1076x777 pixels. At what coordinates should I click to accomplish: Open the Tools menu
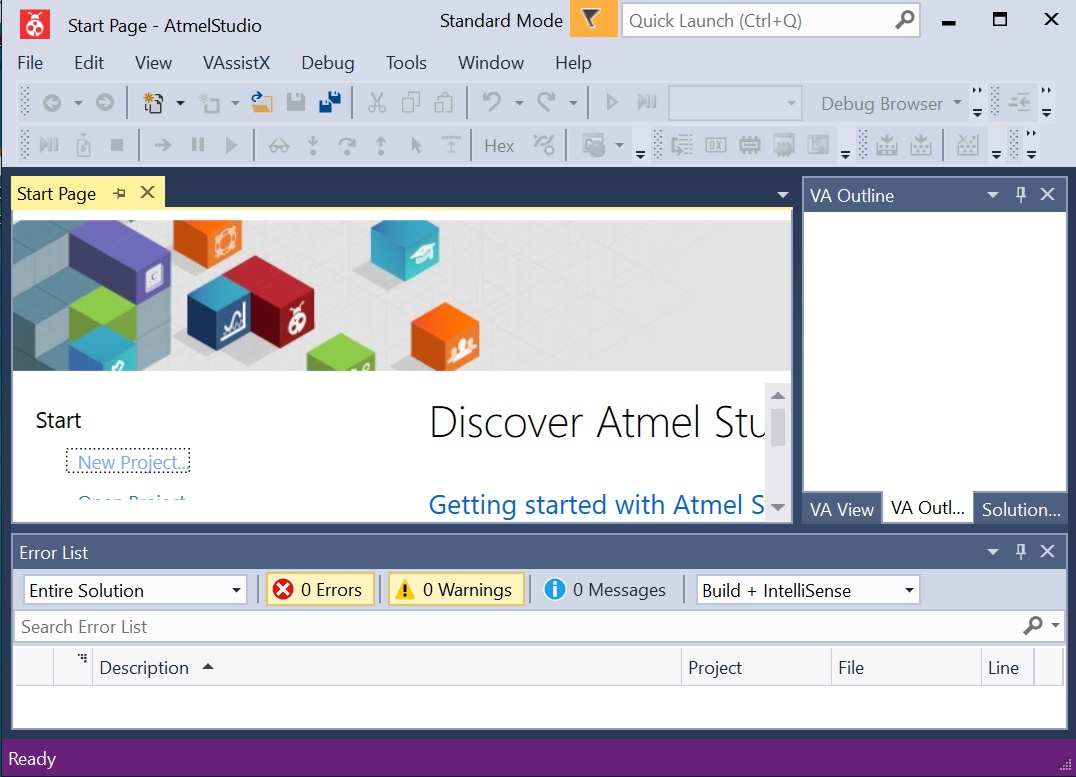(x=406, y=63)
